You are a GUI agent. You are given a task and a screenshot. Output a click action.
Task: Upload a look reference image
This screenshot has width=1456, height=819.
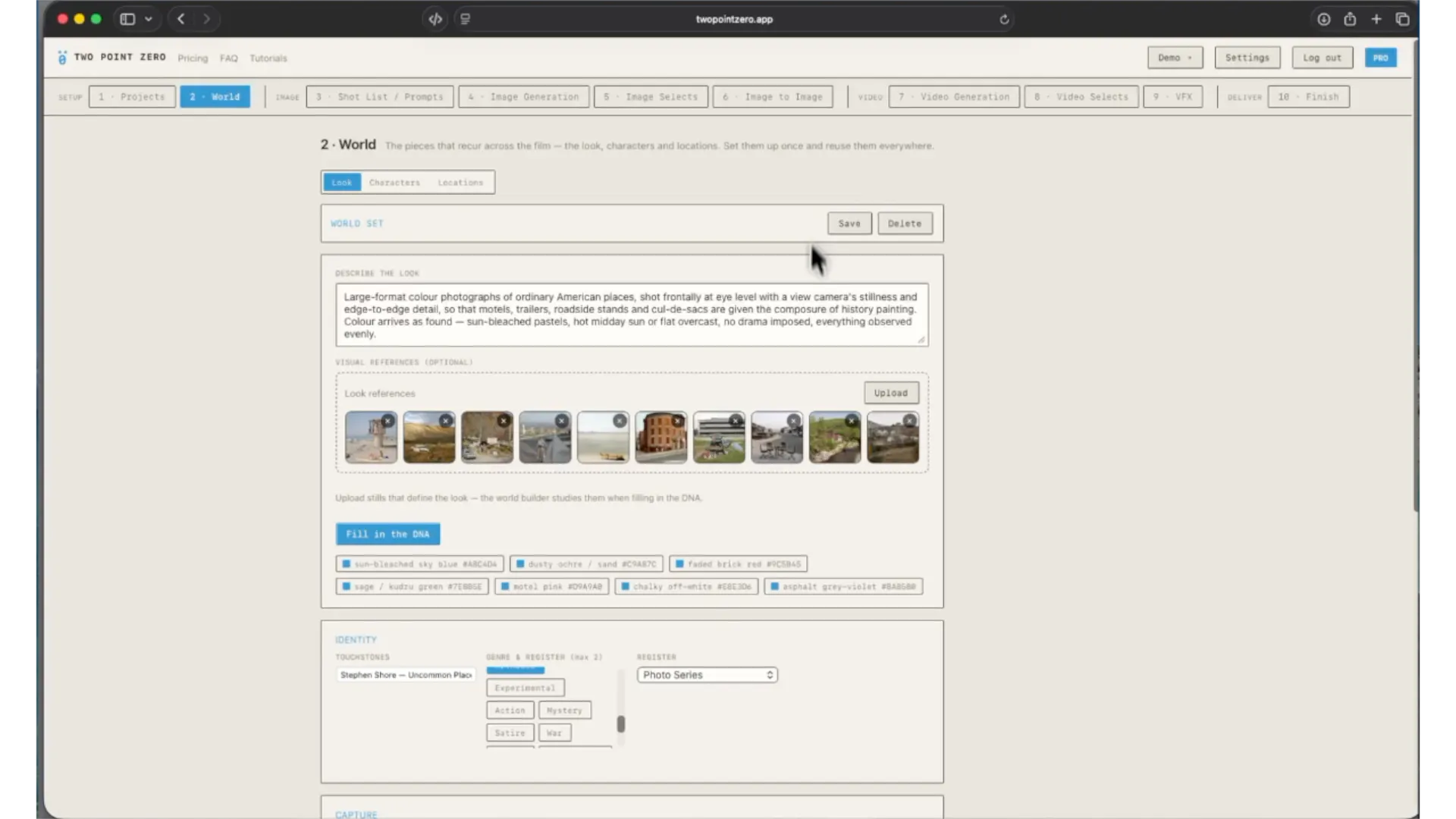[x=891, y=393]
